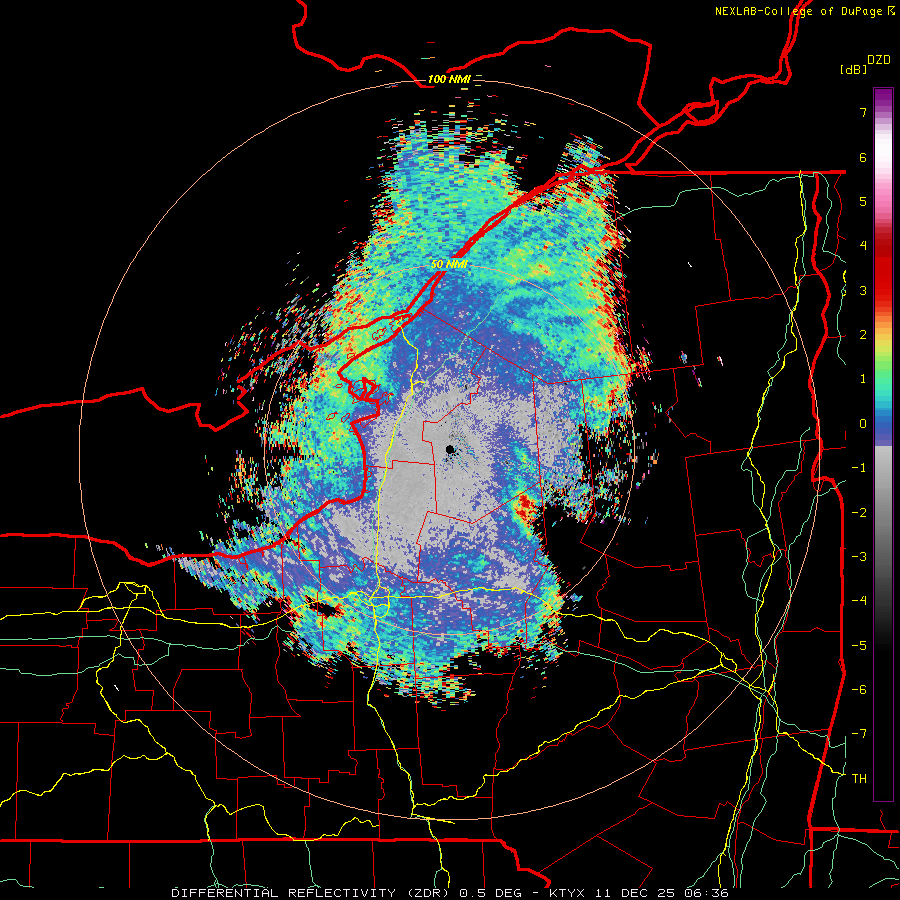Click the 6 label on the color scale

(x=863, y=157)
